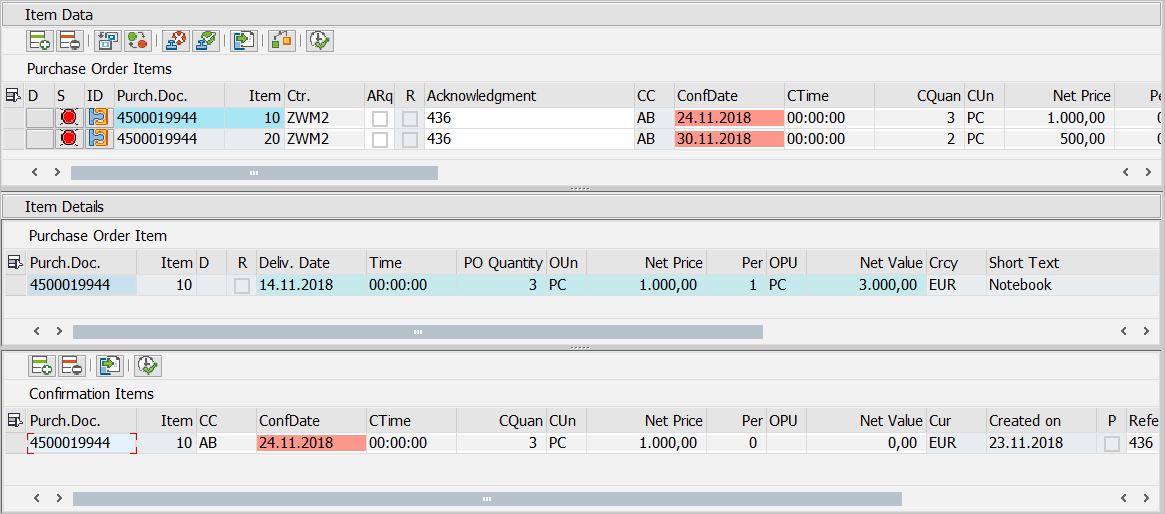
Task: Toggle the R checkbox in Purchase Order Item row
Action: point(242,286)
